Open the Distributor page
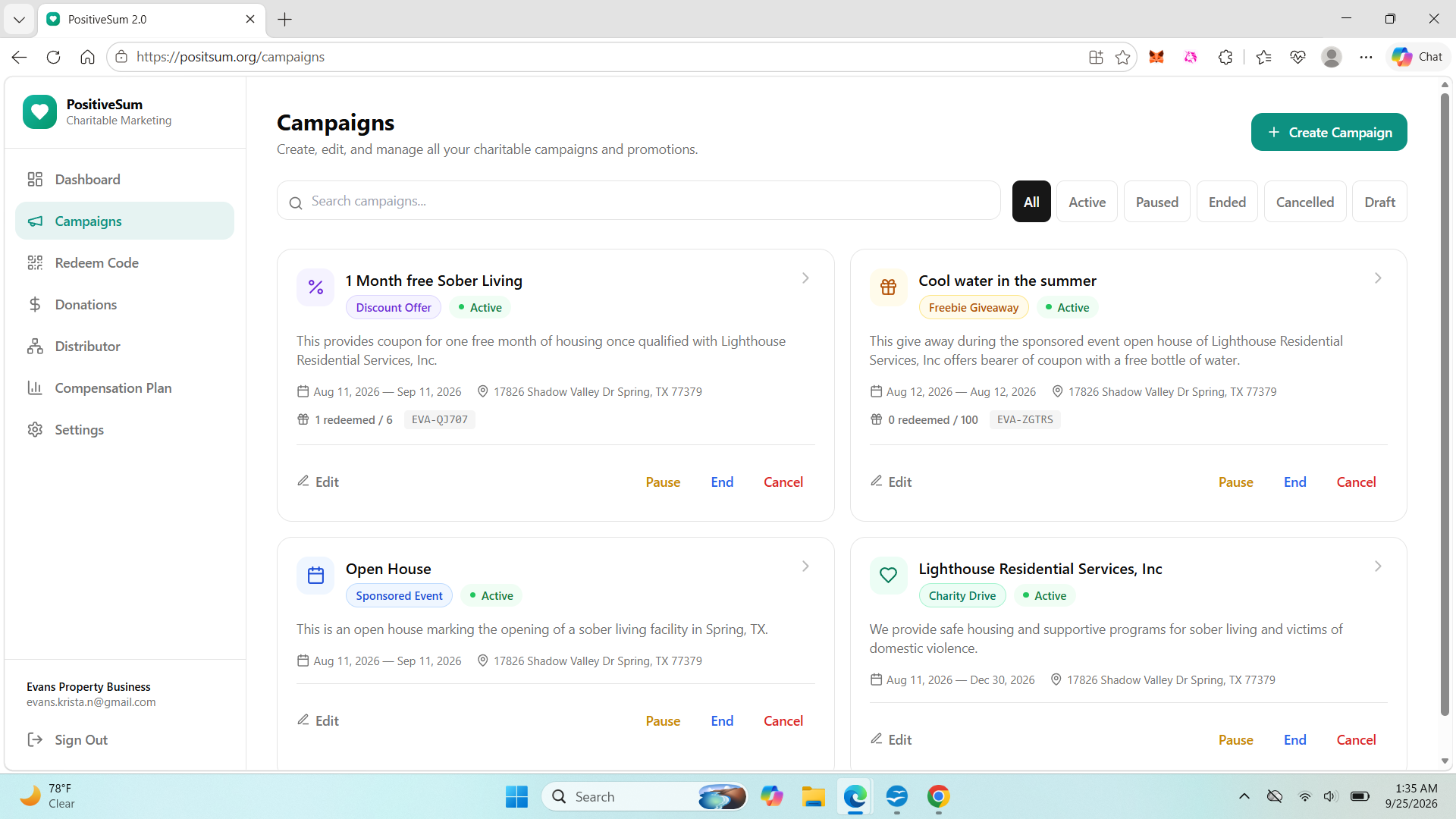1456x819 pixels. [x=124, y=347]
